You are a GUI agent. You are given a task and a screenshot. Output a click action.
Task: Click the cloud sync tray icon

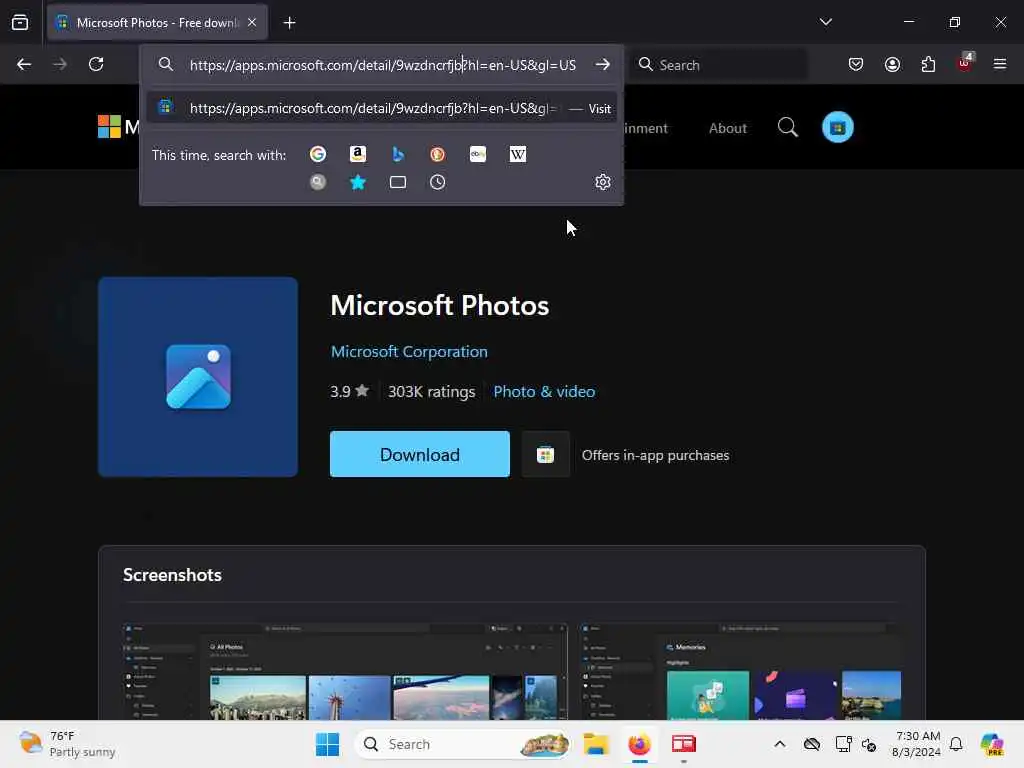(x=812, y=744)
